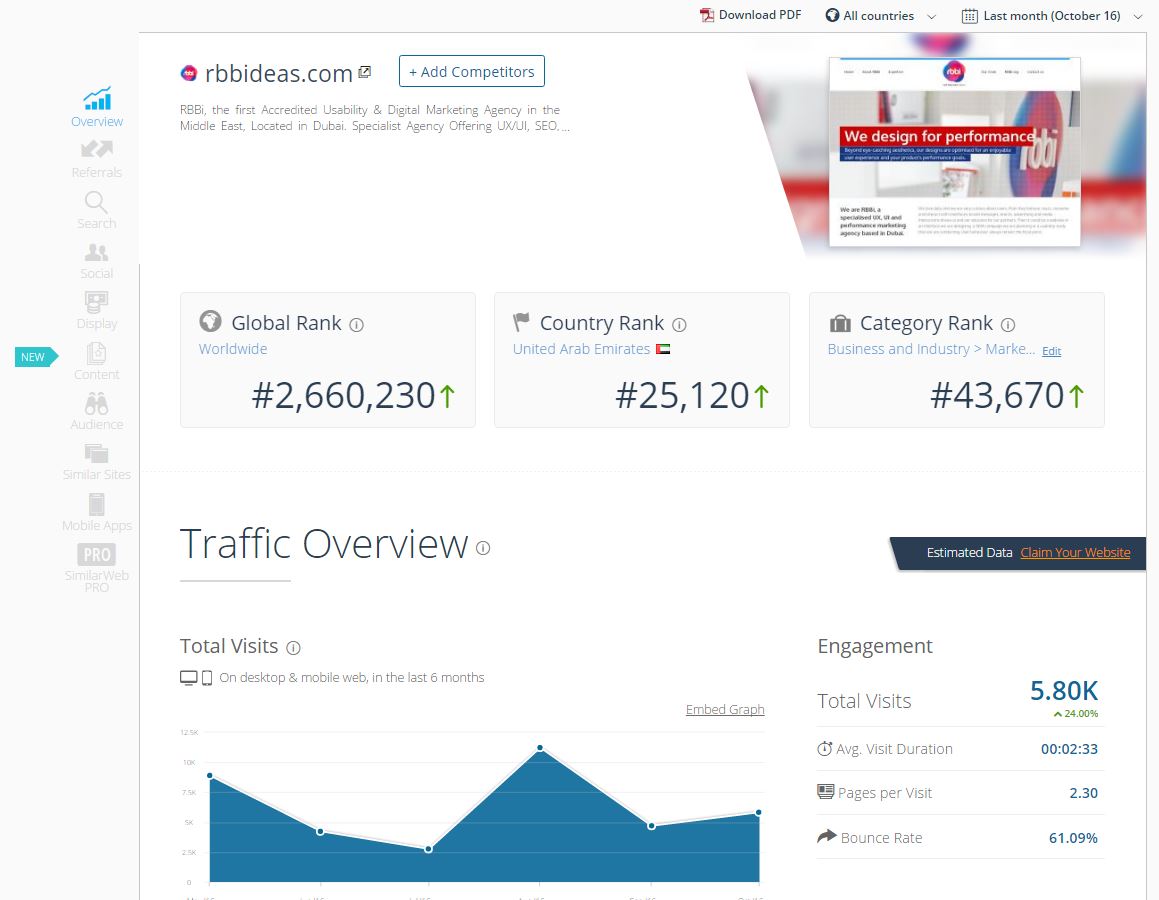
Task: Click the Embed Graph link
Action: 725,709
